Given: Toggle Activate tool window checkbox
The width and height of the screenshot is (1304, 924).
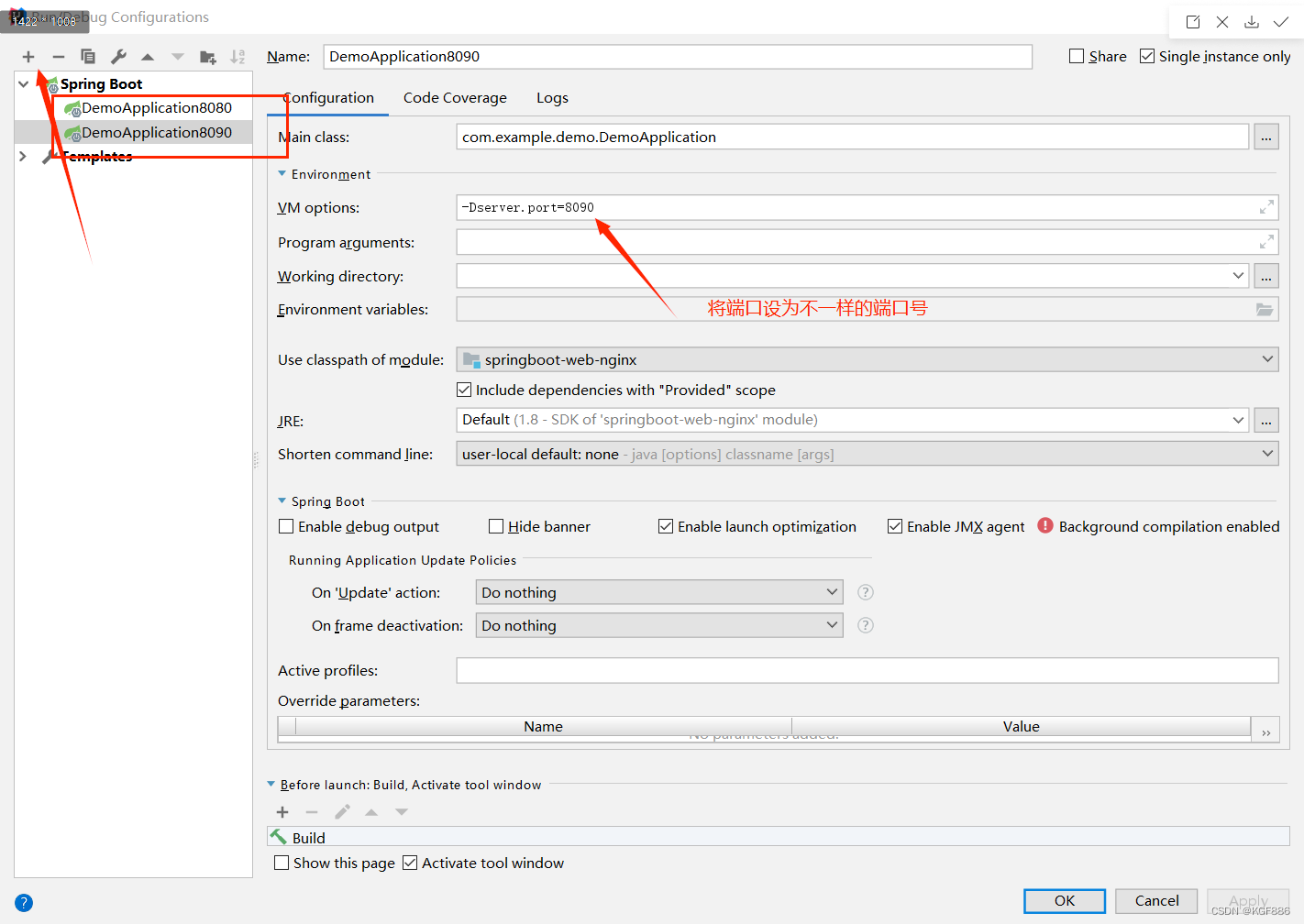Looking at the screenshot, I should (x=410, y=863).
